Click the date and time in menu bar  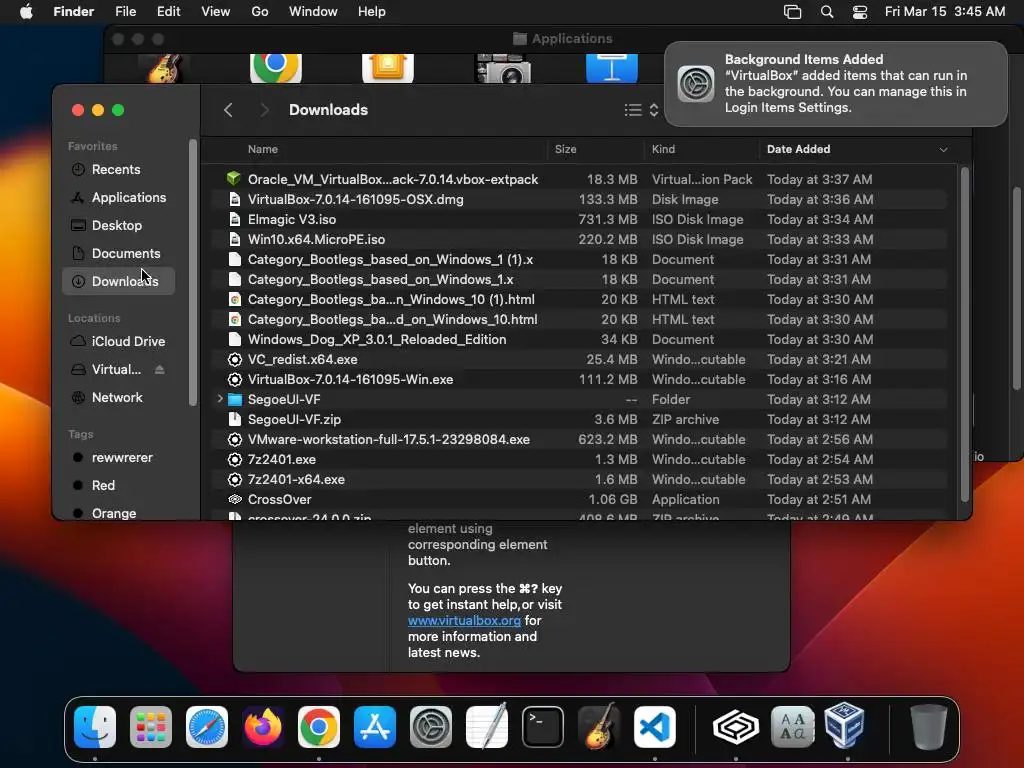click(x=945, y=12)
